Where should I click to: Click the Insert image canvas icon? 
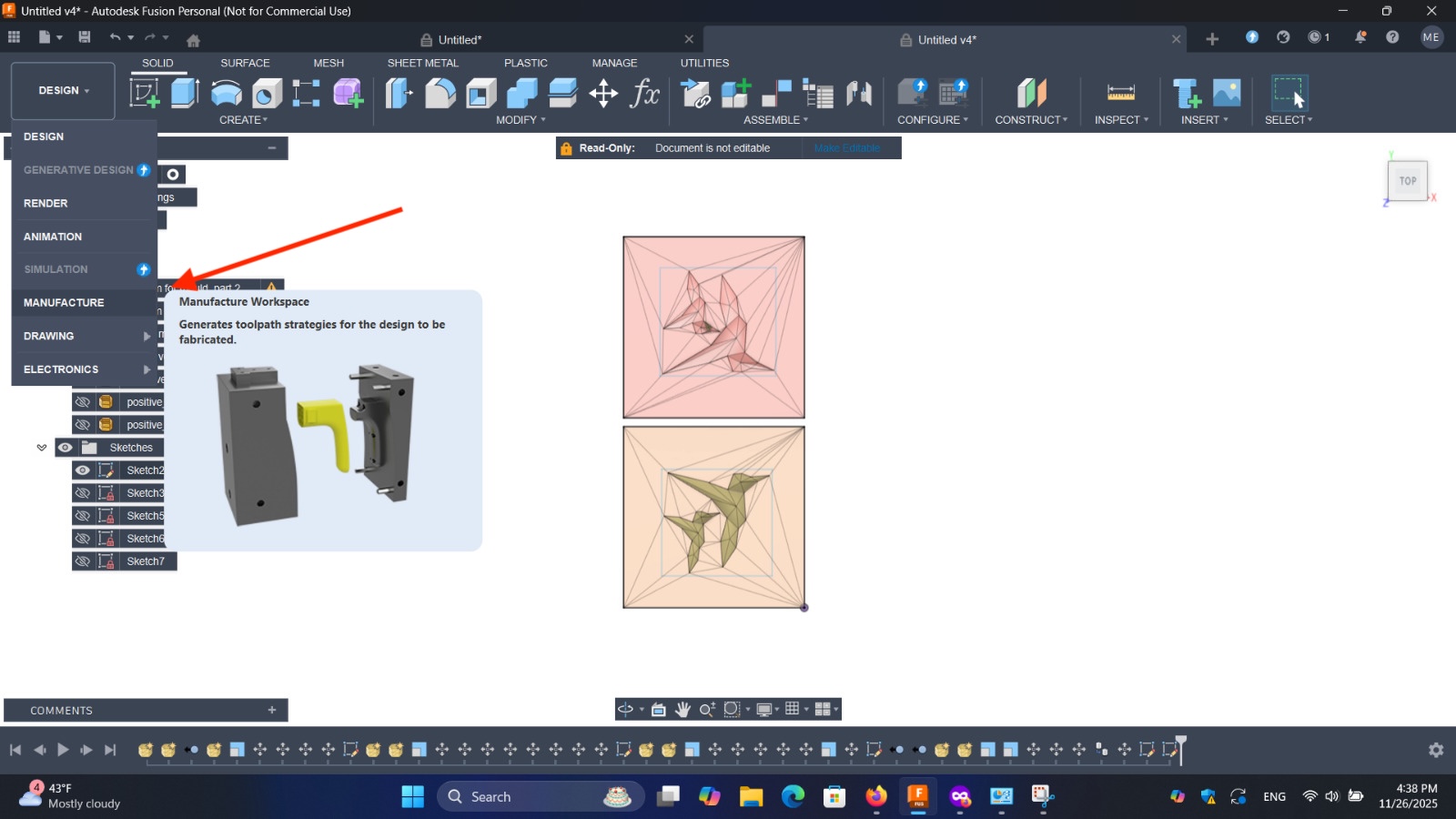pyautogui.click(x=1227, y=93)
